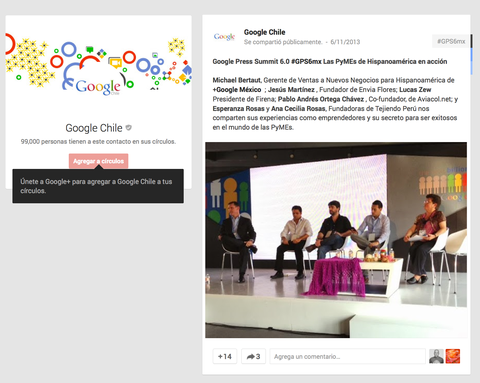Viewport: 480px width, 383px height.
Task: Click the red-orange commenter avatar thumbnail
Action: pos(453,356)
